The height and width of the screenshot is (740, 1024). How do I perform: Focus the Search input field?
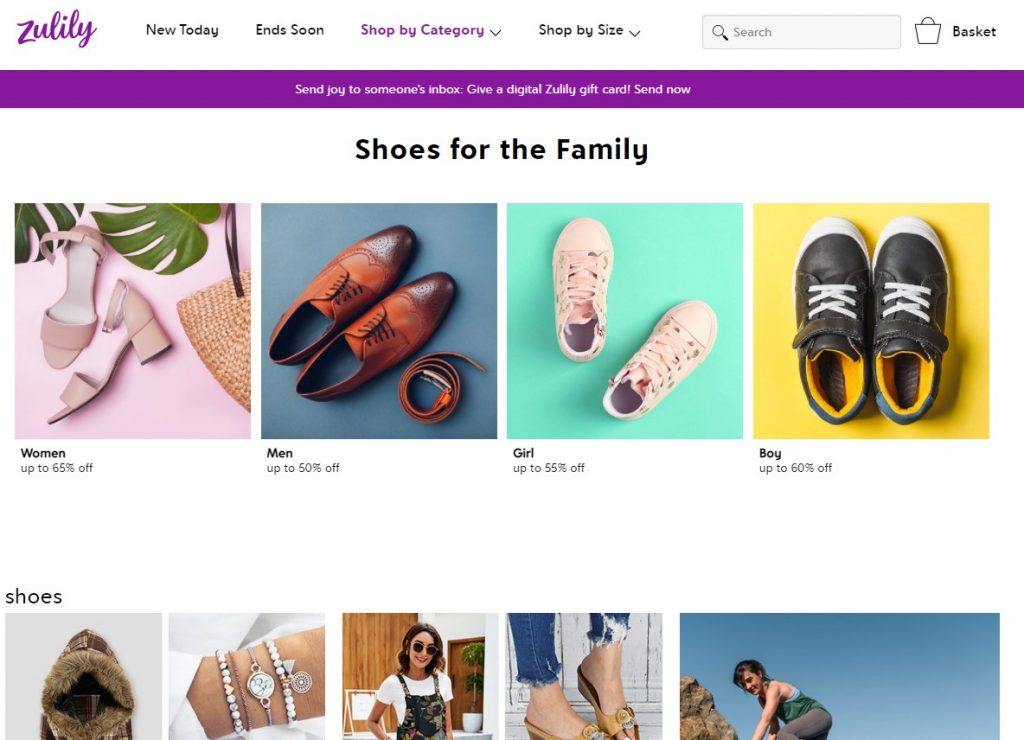pos(801,32)
